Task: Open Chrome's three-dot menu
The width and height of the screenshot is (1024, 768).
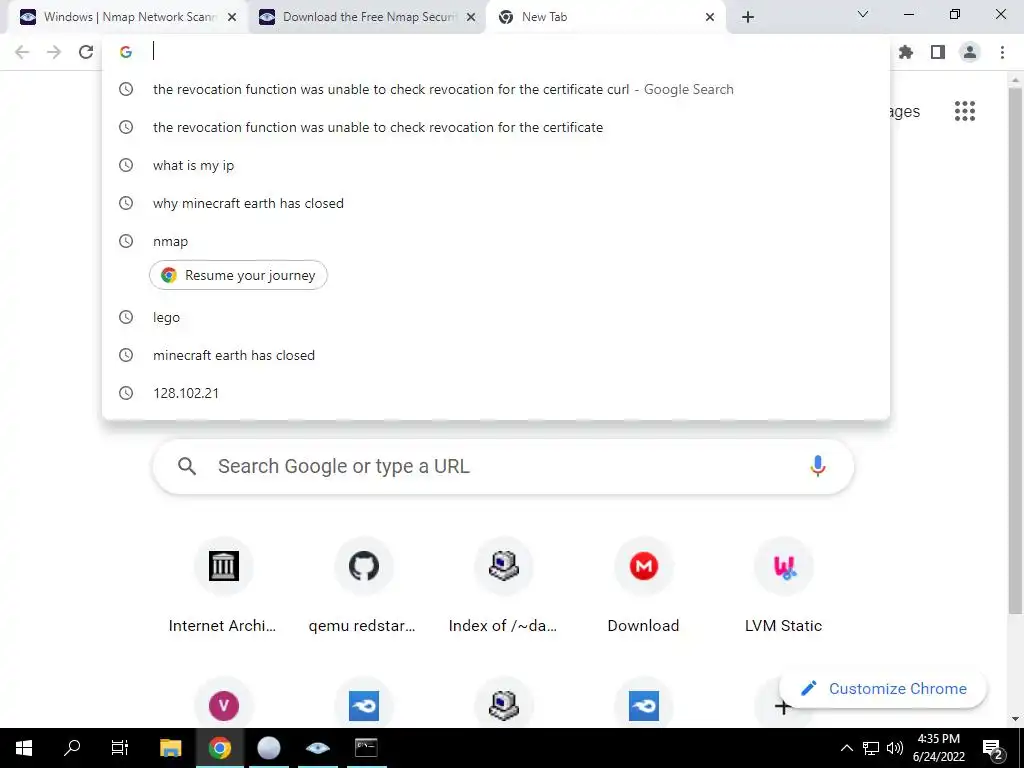Action: tap(1002, 52)
